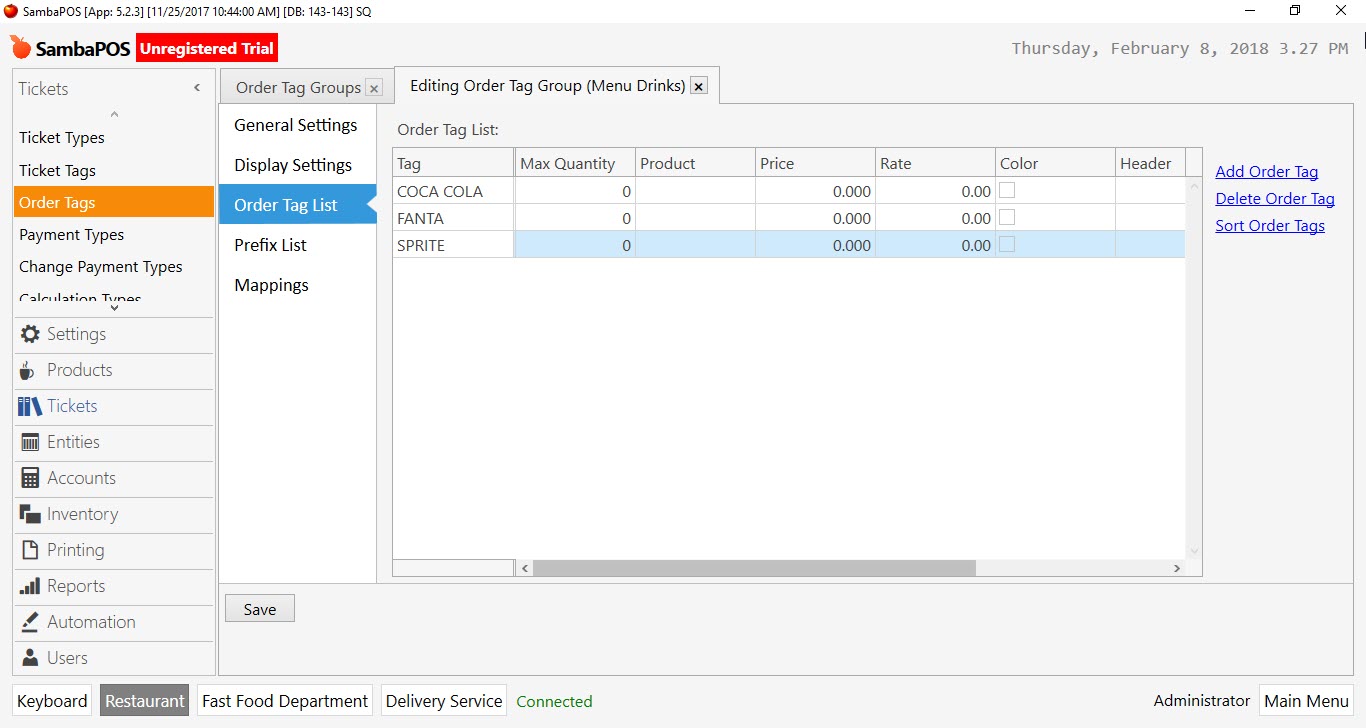Switch to the Order Tag Groups tab

[297, 87]
